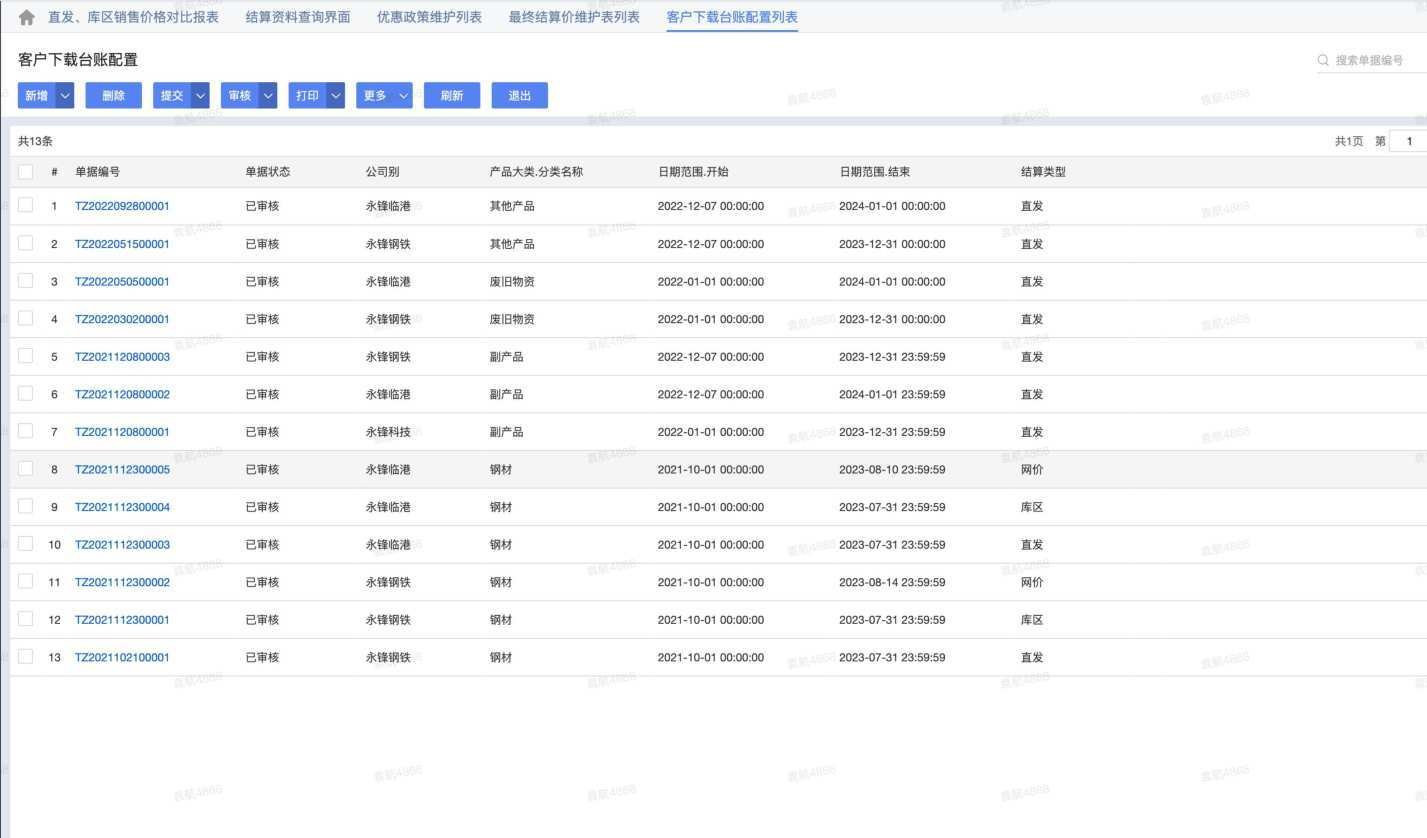Click the 打印 button

[x=308, y=96]
